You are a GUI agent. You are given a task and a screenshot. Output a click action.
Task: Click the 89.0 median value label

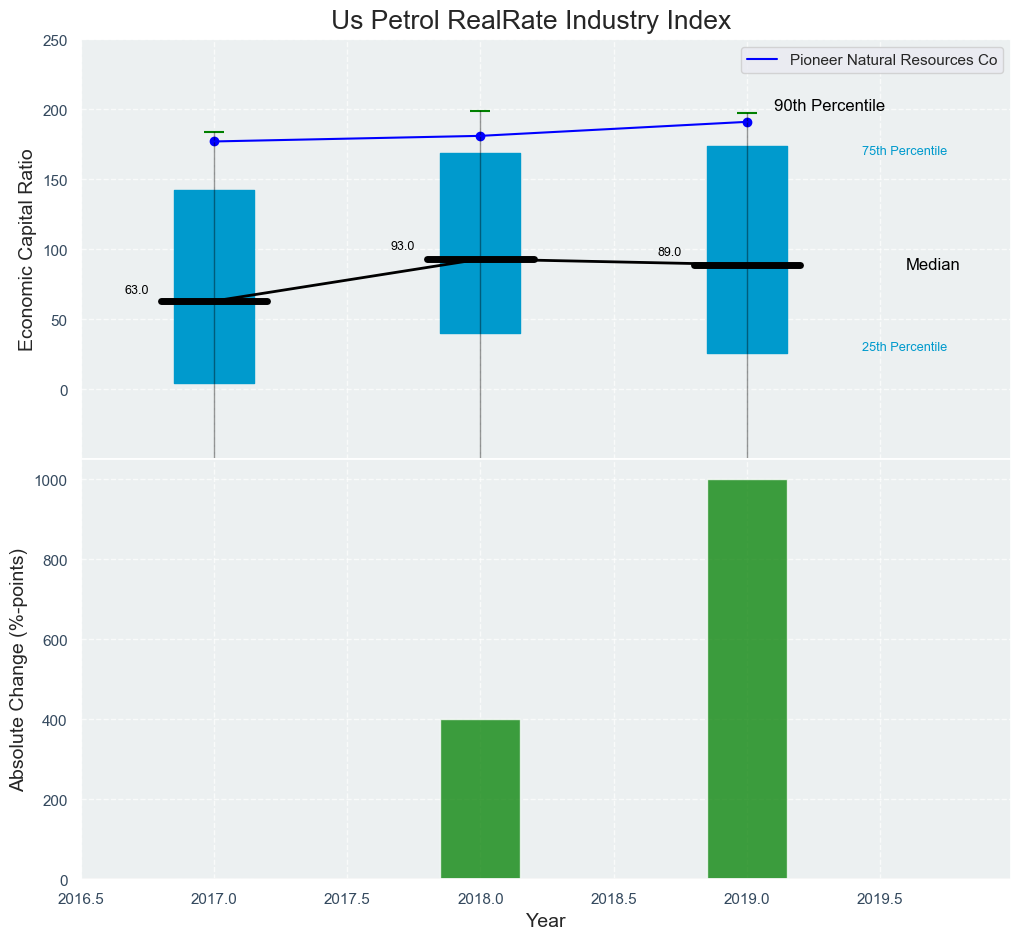(x=669, y=252)
